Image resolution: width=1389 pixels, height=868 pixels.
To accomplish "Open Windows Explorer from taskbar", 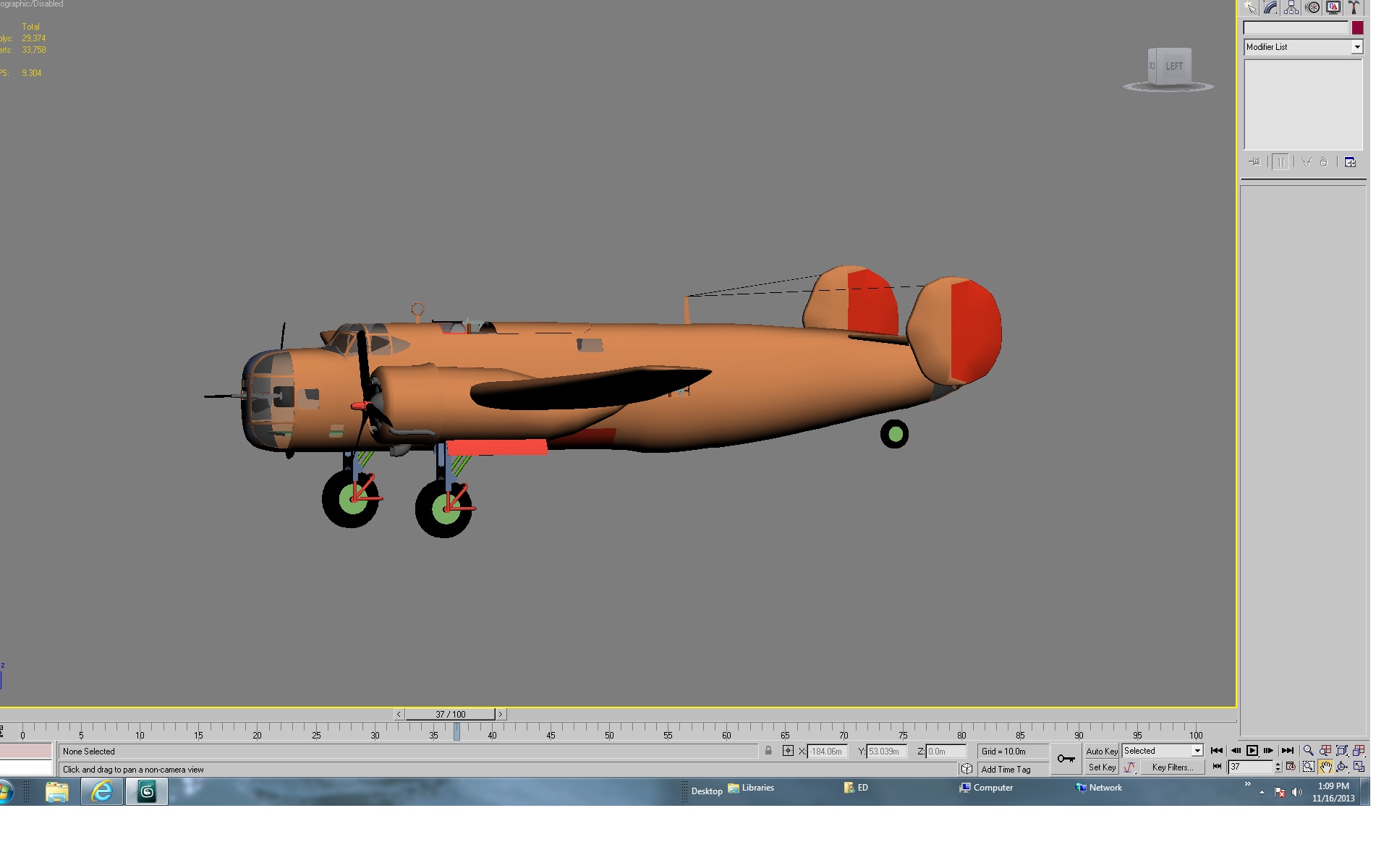I will (57, 792).
